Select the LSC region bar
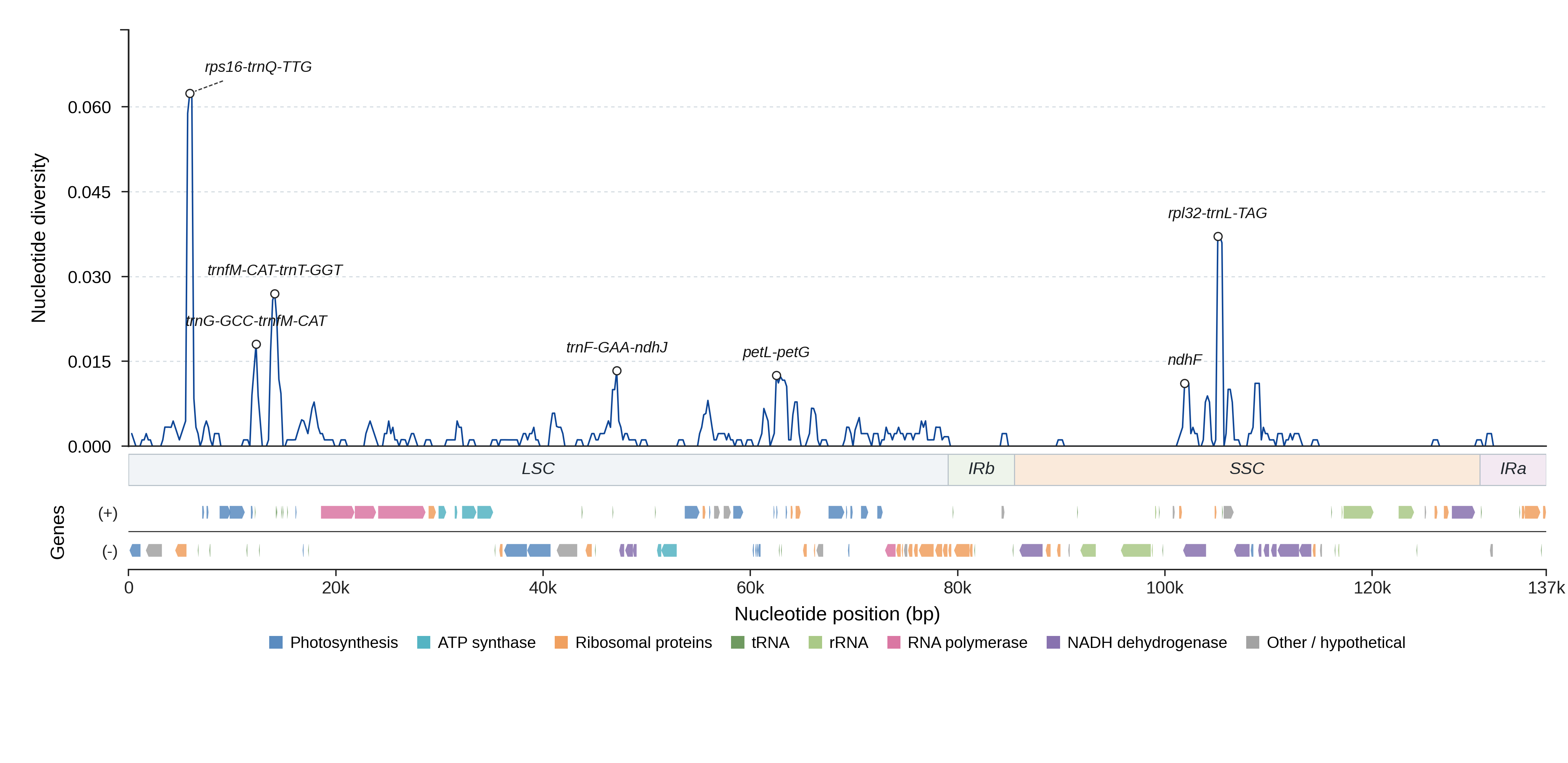This screenshot has width=1568, height=763. click(538, 469)
